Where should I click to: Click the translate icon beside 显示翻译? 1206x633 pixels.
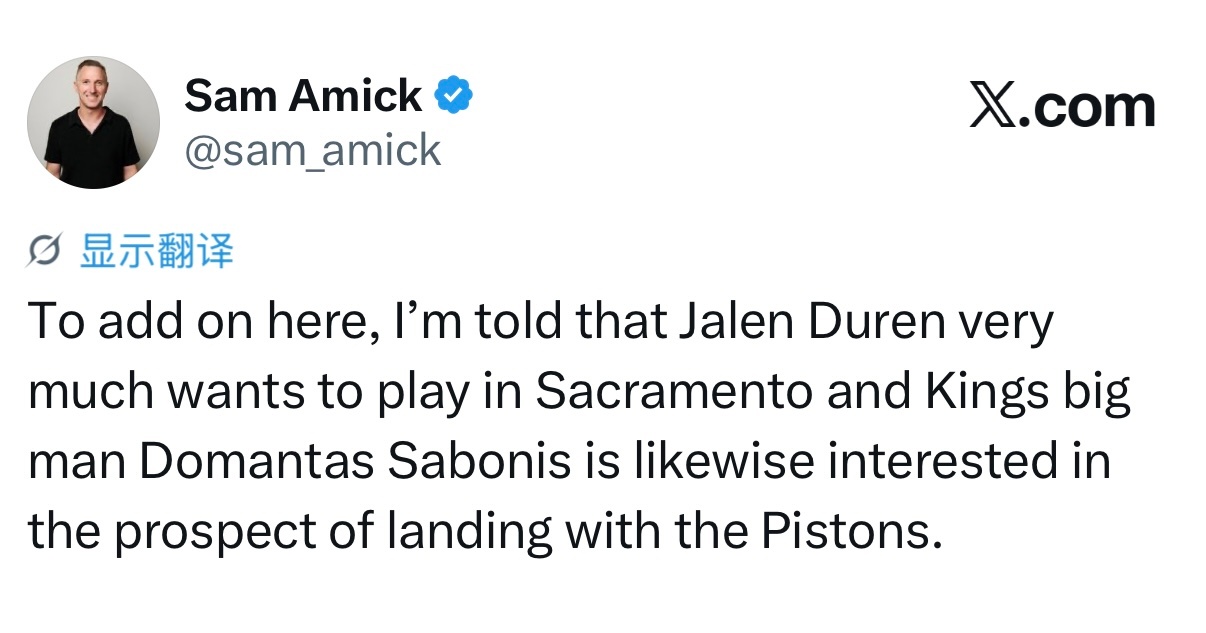[46, 253]
